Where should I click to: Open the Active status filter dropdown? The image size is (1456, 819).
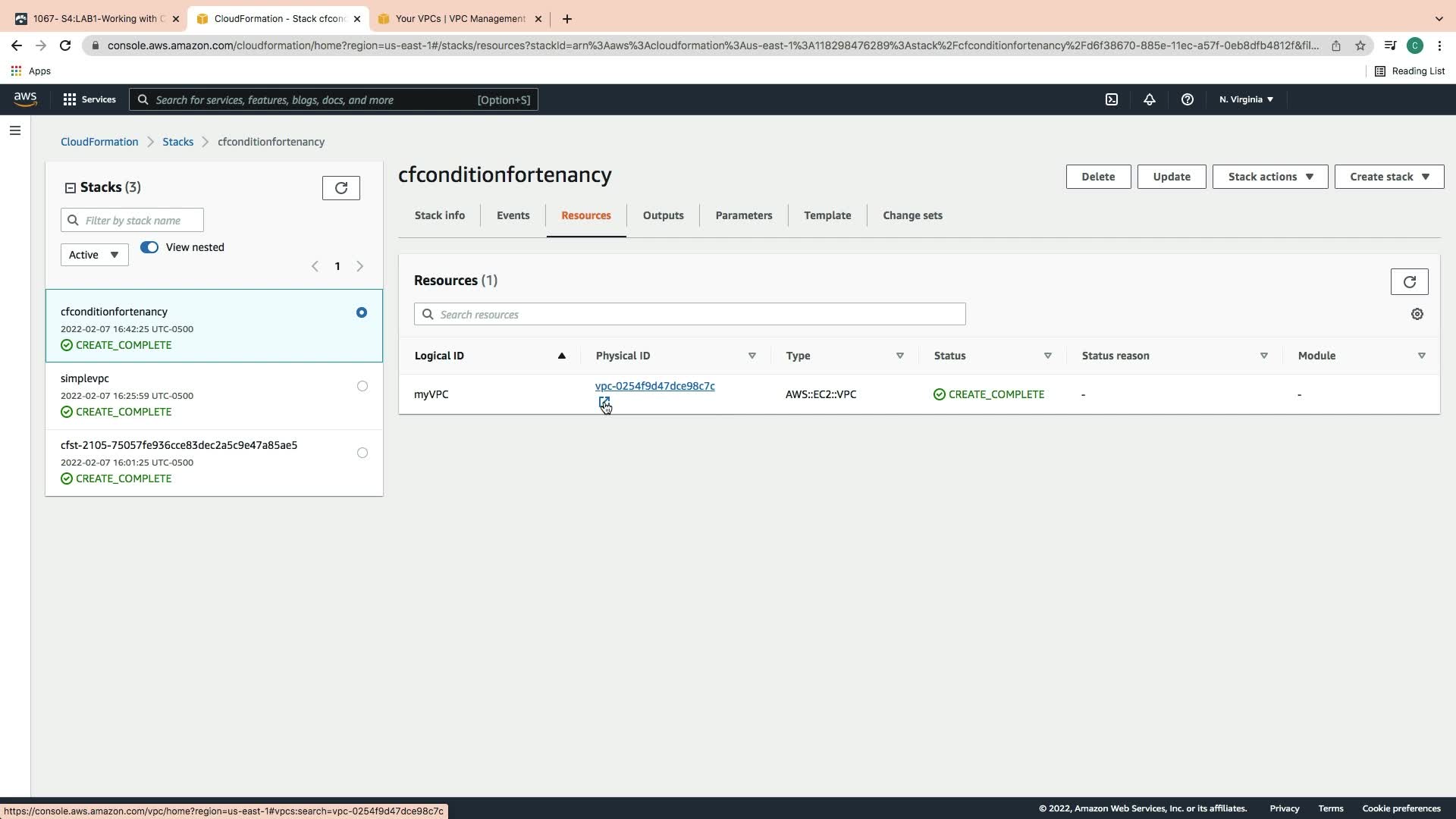pos(94,255)
